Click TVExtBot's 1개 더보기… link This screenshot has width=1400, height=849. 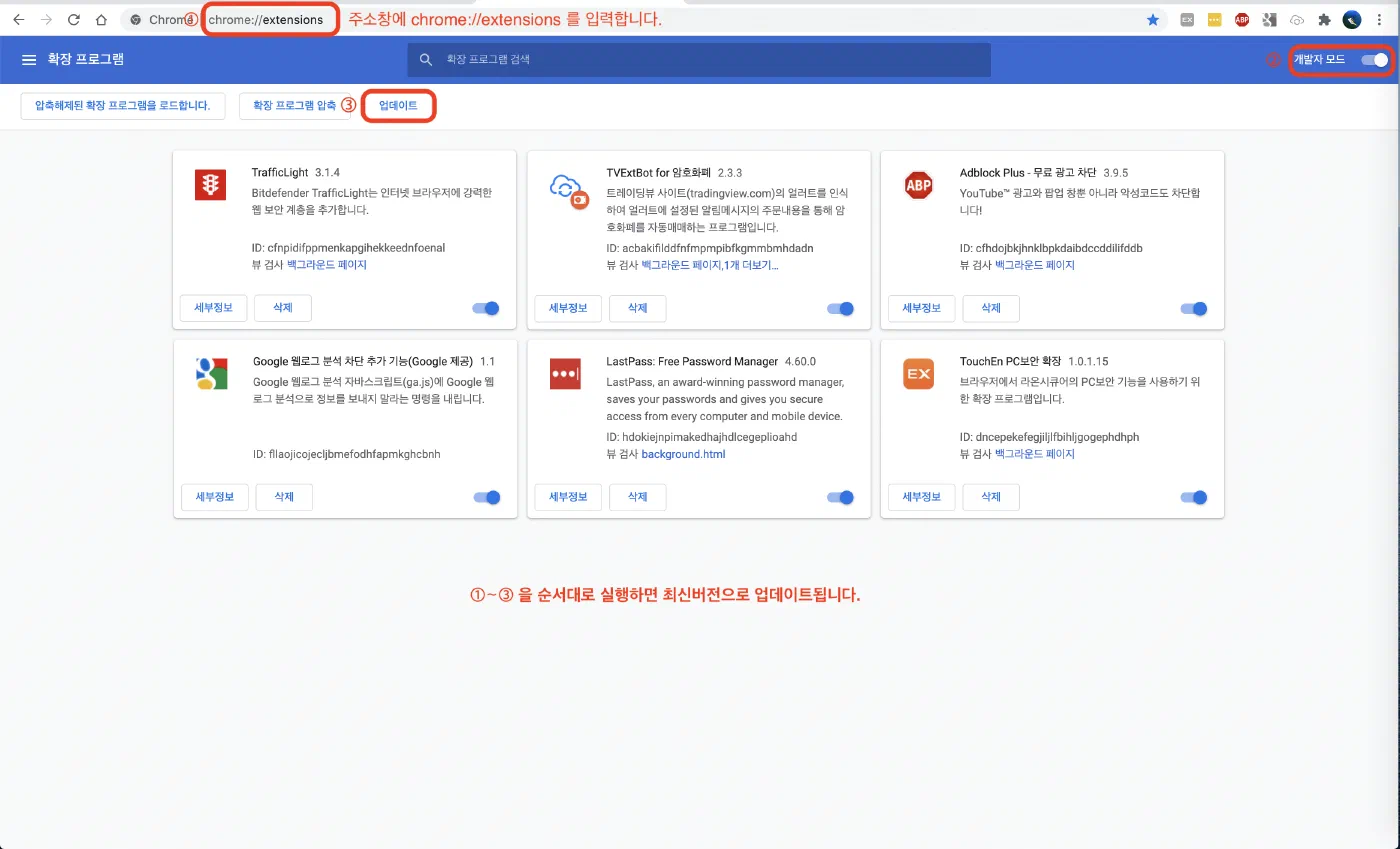[752, 265]
